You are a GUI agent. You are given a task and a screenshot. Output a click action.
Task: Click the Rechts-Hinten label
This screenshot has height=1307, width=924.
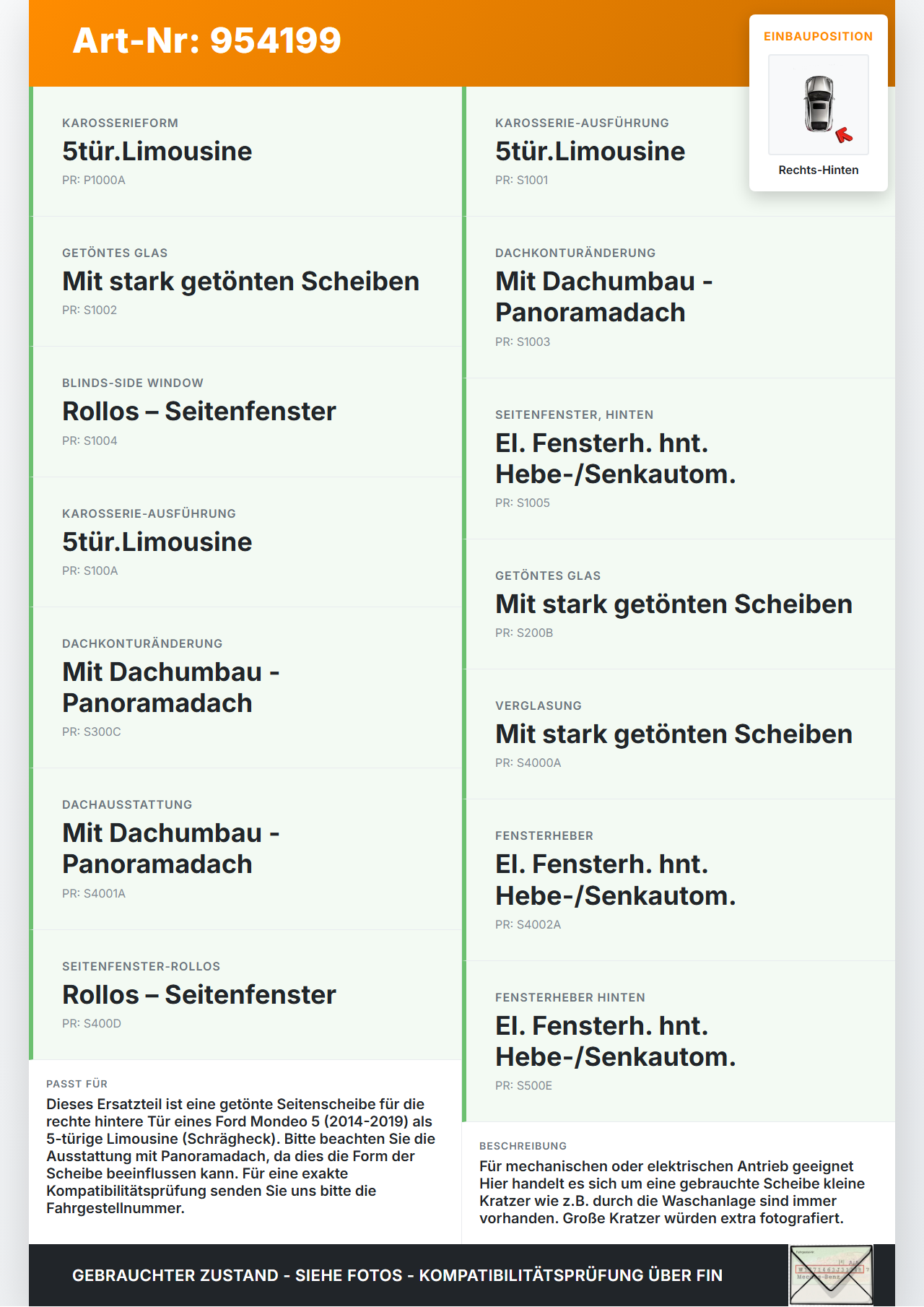[819, 170]
